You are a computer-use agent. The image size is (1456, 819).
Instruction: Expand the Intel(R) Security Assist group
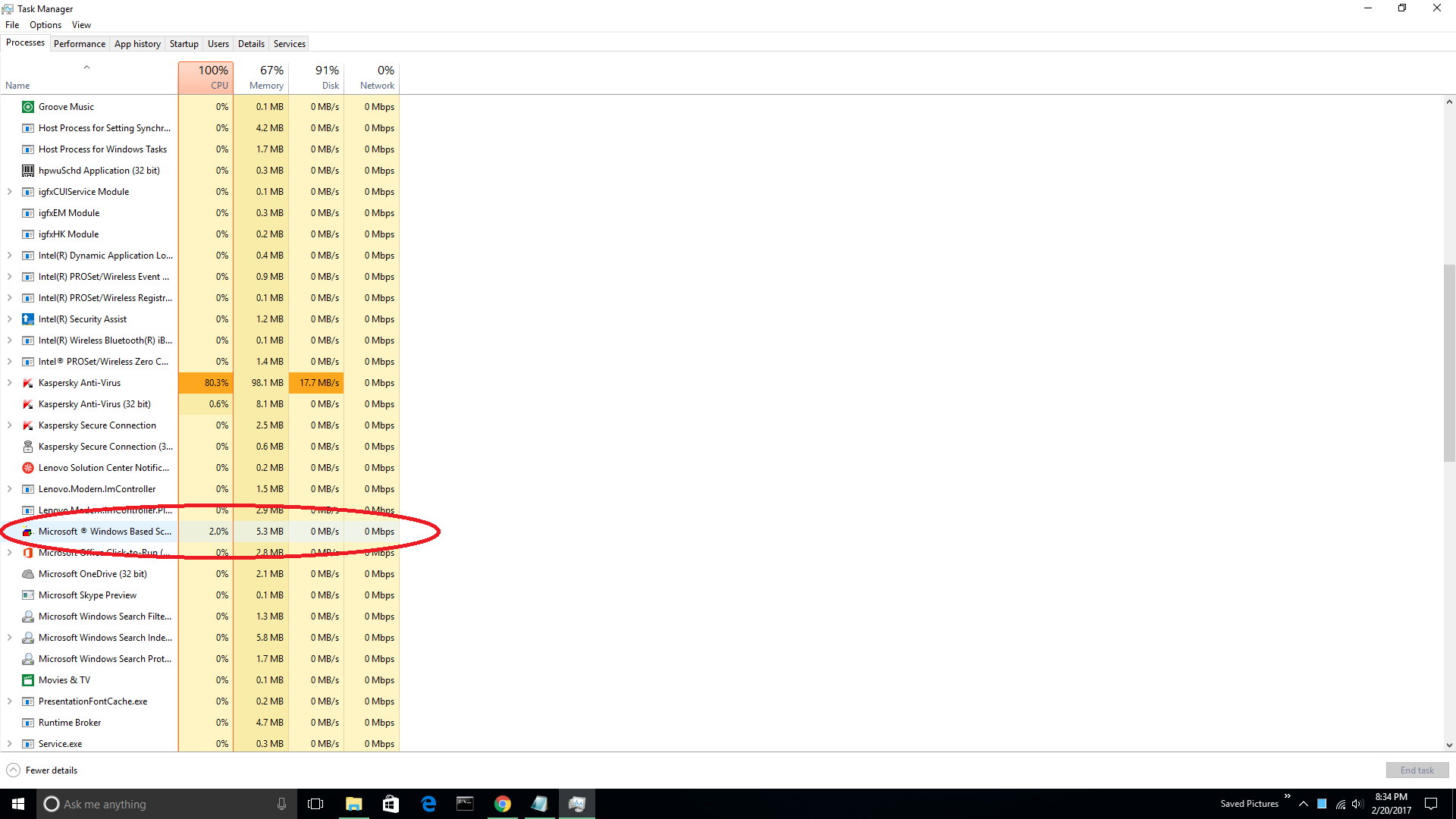click(10, 319)
